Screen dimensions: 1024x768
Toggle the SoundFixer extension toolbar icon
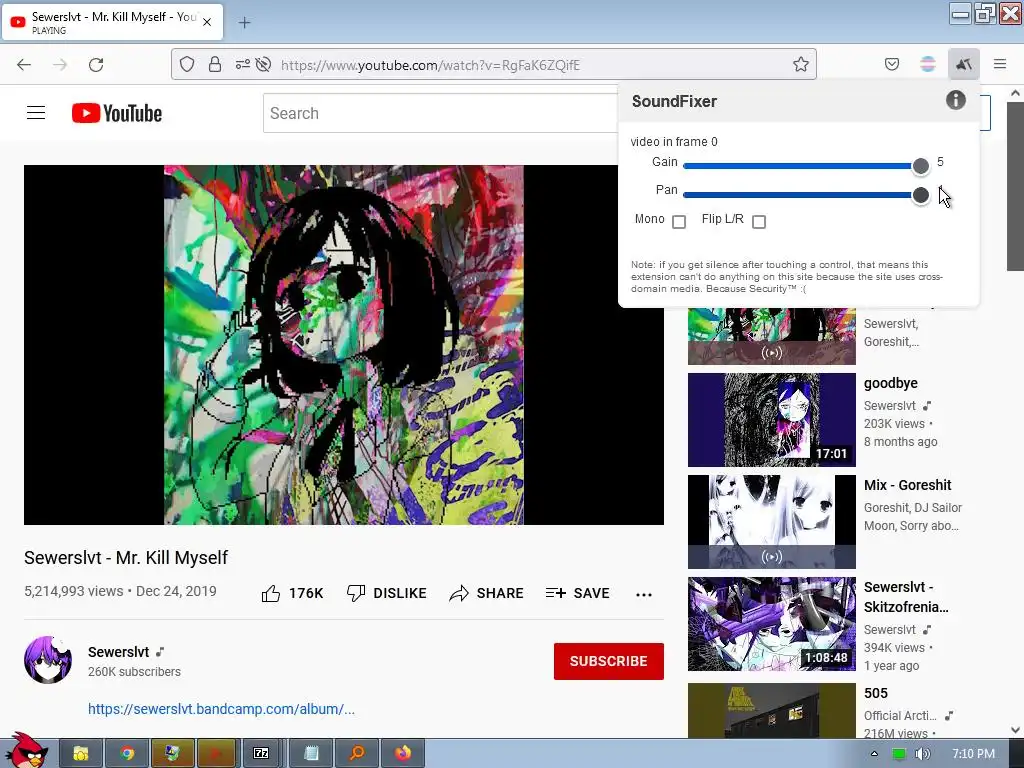(x=964, y=64)
